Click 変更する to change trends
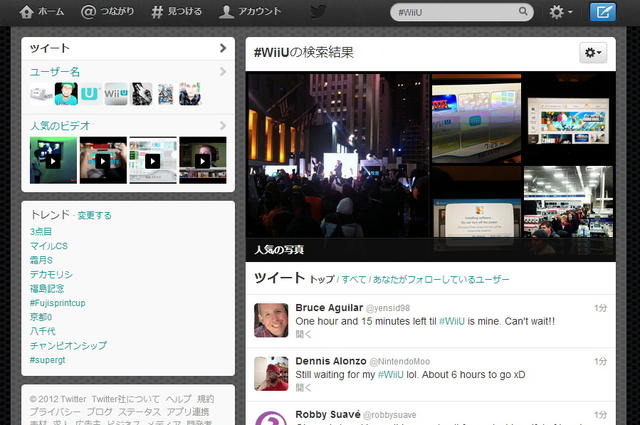The height and width of the screenshot is (425, 640). (x=94, y=216)
